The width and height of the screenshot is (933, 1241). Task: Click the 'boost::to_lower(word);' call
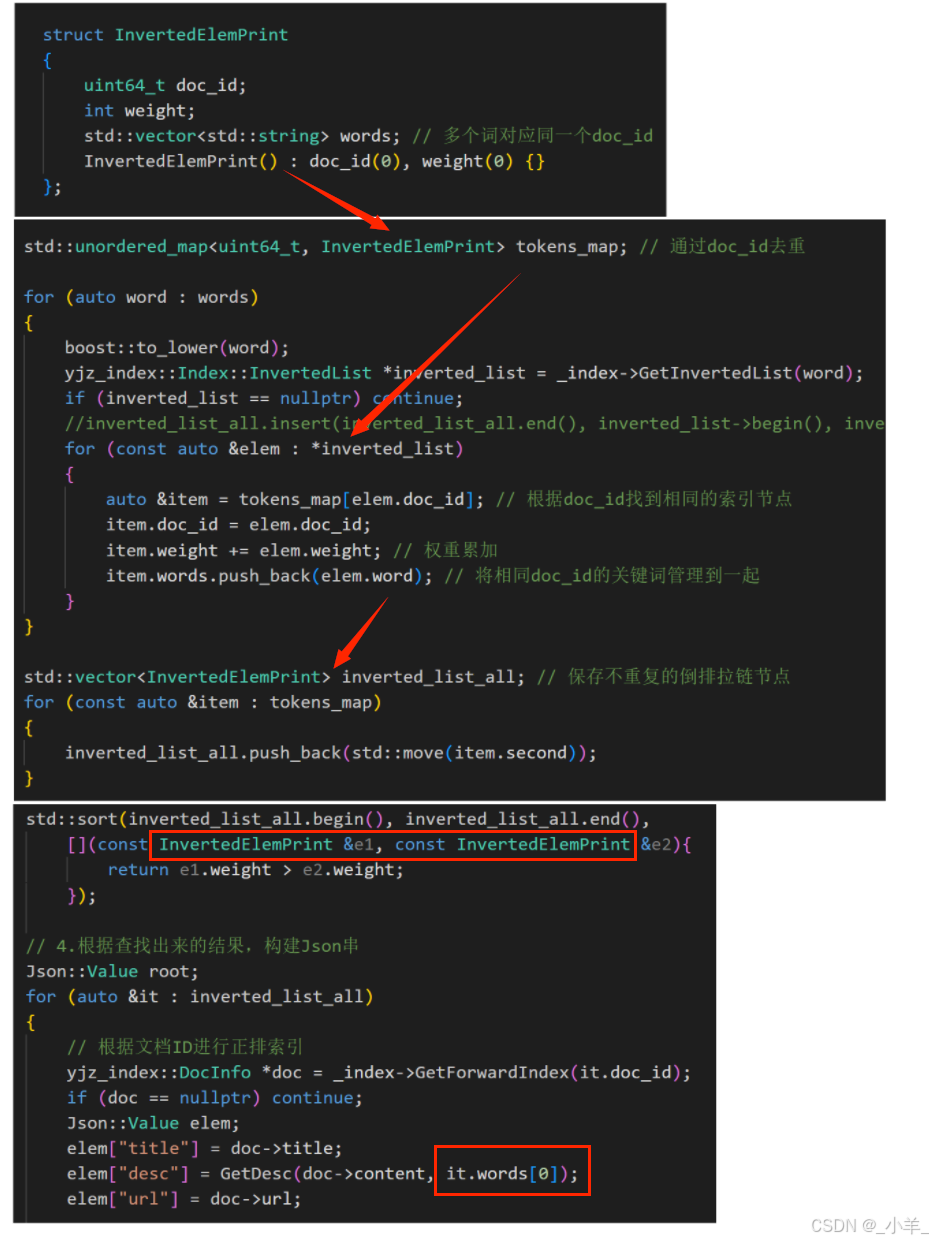[177, 348]
